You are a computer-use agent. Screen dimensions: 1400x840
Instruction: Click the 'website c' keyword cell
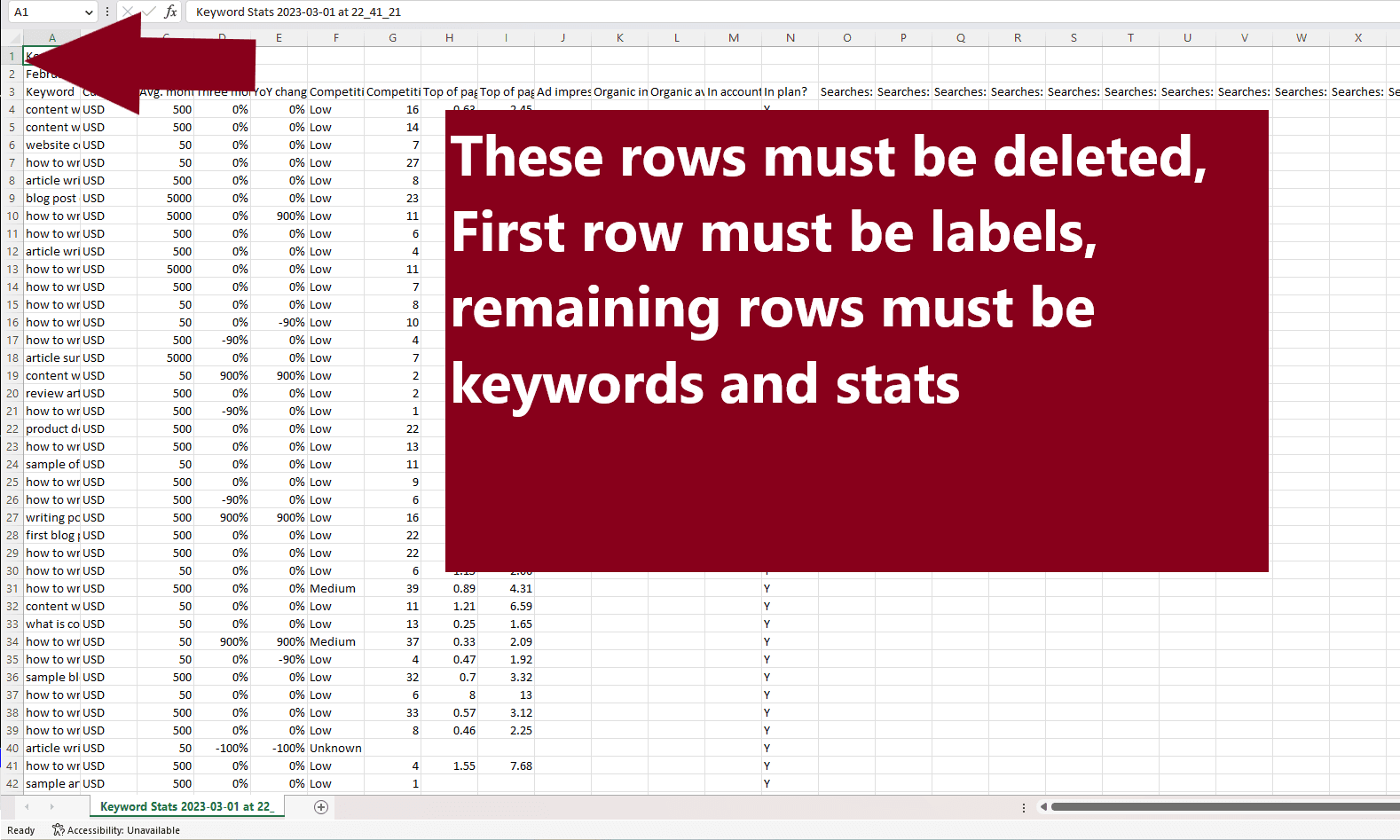(x=51, y=145)
